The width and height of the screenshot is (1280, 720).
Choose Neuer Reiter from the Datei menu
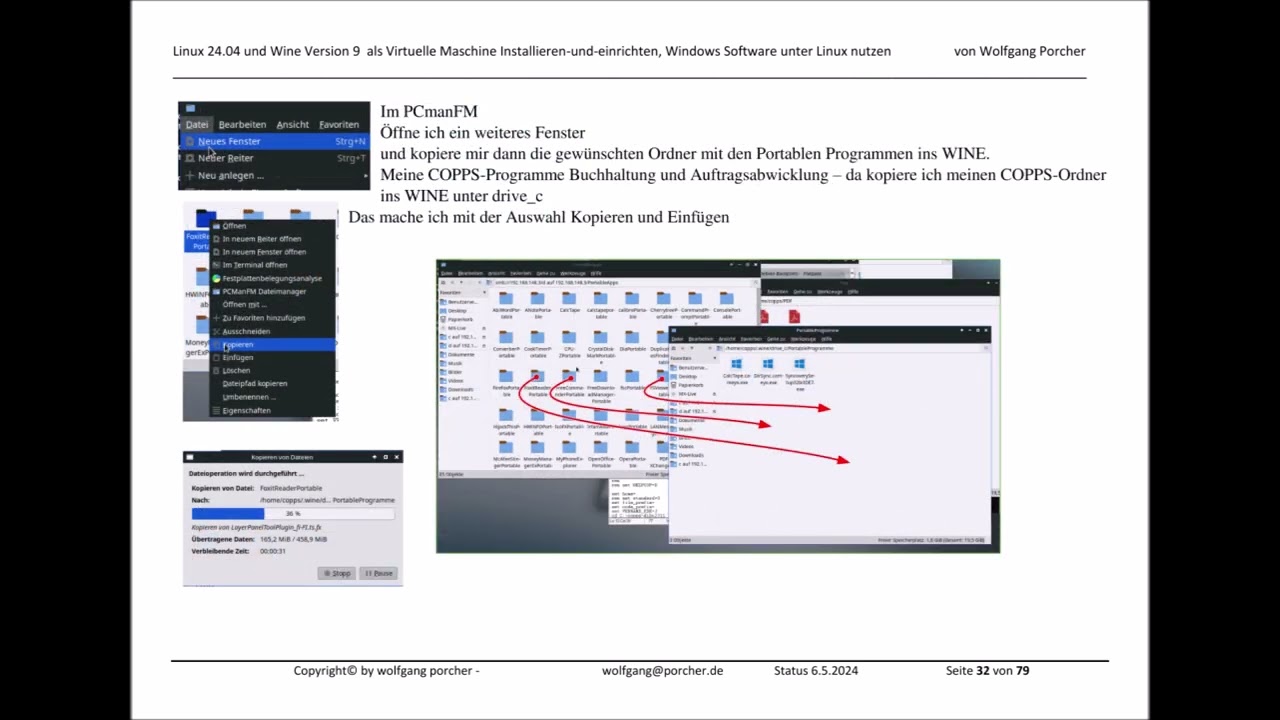(274, 158)
